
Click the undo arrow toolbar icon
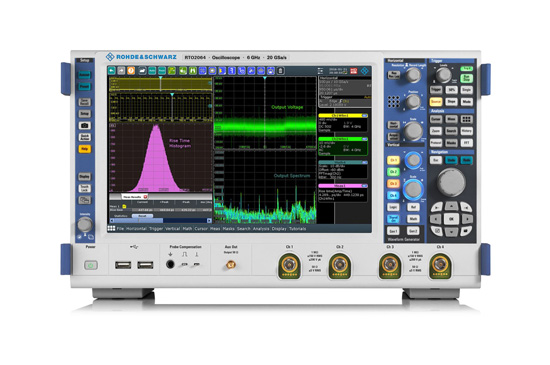pyautogui.click(x=112, y=71)
